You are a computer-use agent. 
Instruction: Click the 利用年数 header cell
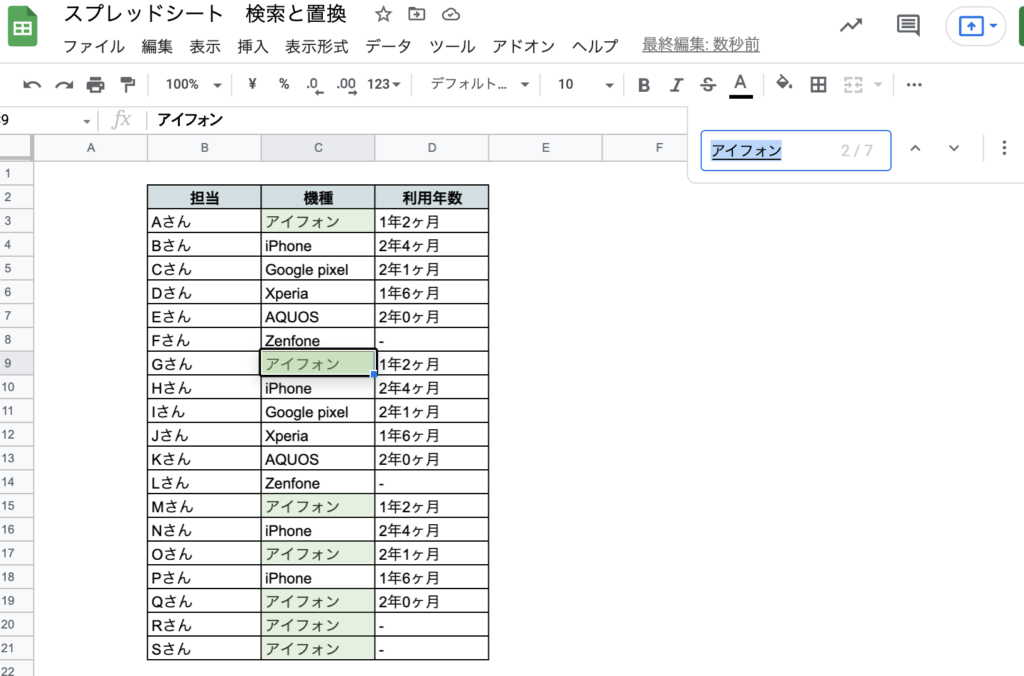coord(432,197)
